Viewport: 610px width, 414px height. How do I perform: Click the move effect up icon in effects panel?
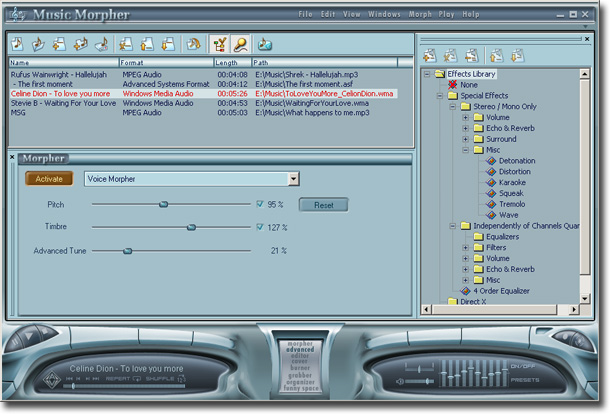tap(496, 56)
